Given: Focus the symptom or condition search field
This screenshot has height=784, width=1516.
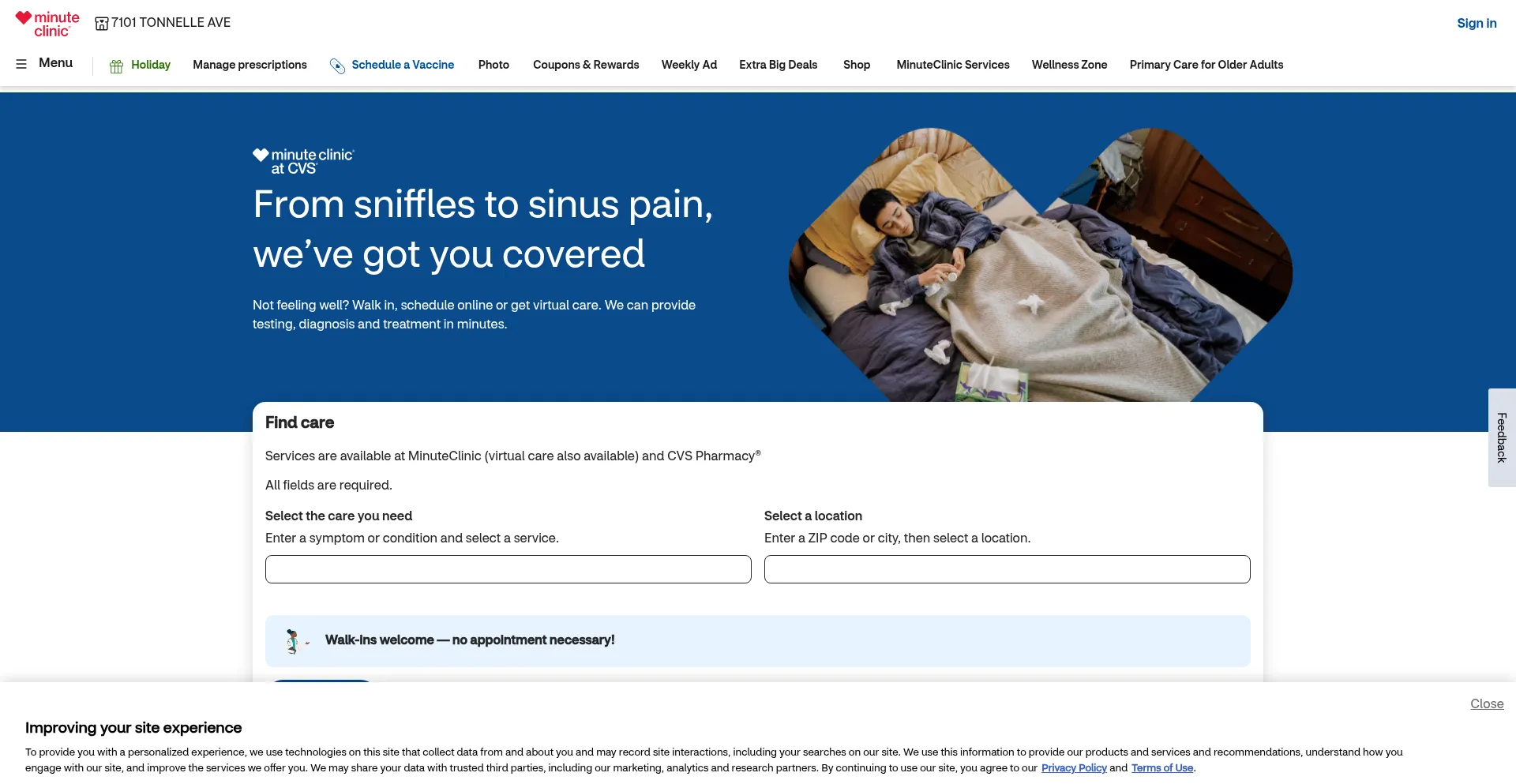Looking at the screenshot, I should pos(508,569).
